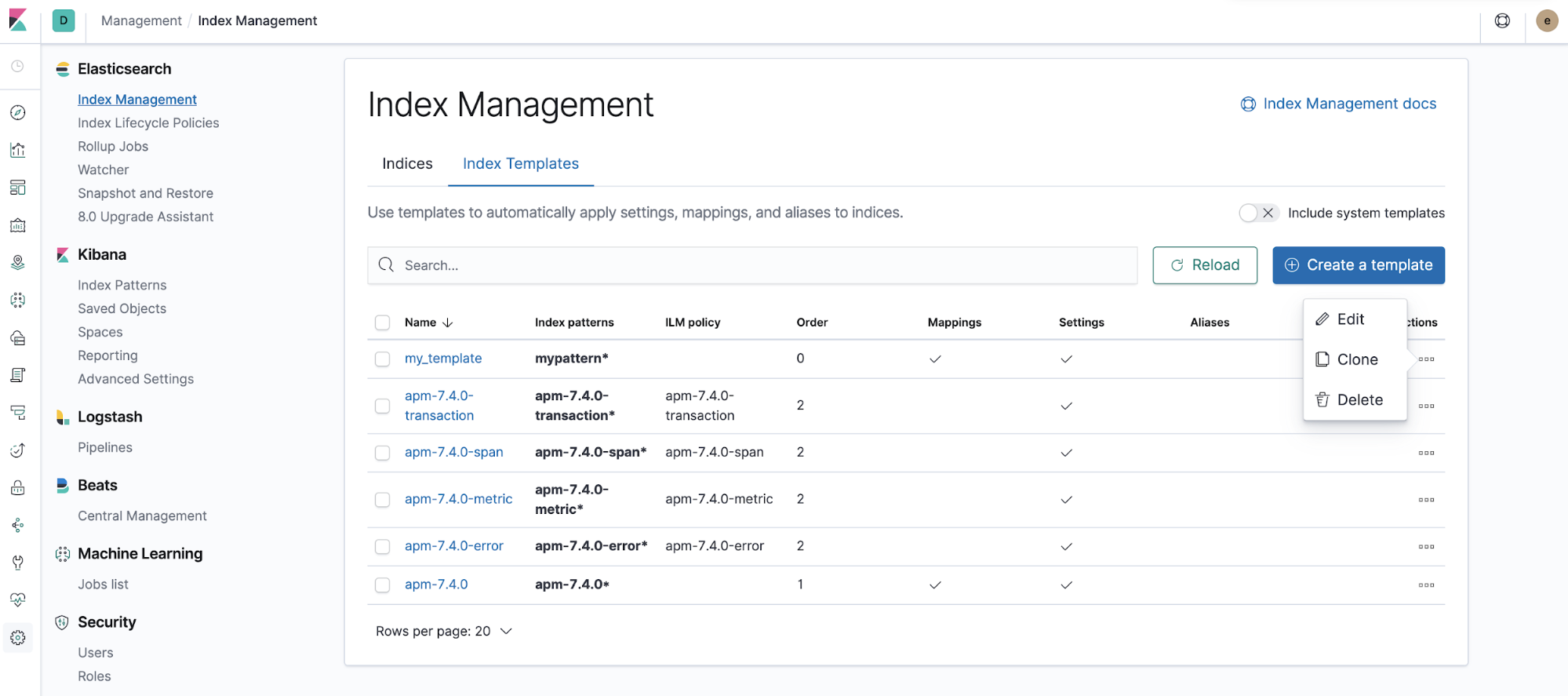This screenshot has height=696, width=1568.
Task: Check the apm-7.4.0-span row checkbox
Action: point(382,453)
